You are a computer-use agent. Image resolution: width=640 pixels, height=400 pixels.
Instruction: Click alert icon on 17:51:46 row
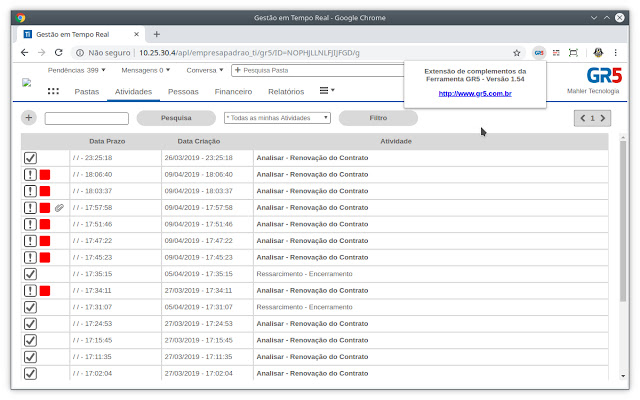pos(30,224)
